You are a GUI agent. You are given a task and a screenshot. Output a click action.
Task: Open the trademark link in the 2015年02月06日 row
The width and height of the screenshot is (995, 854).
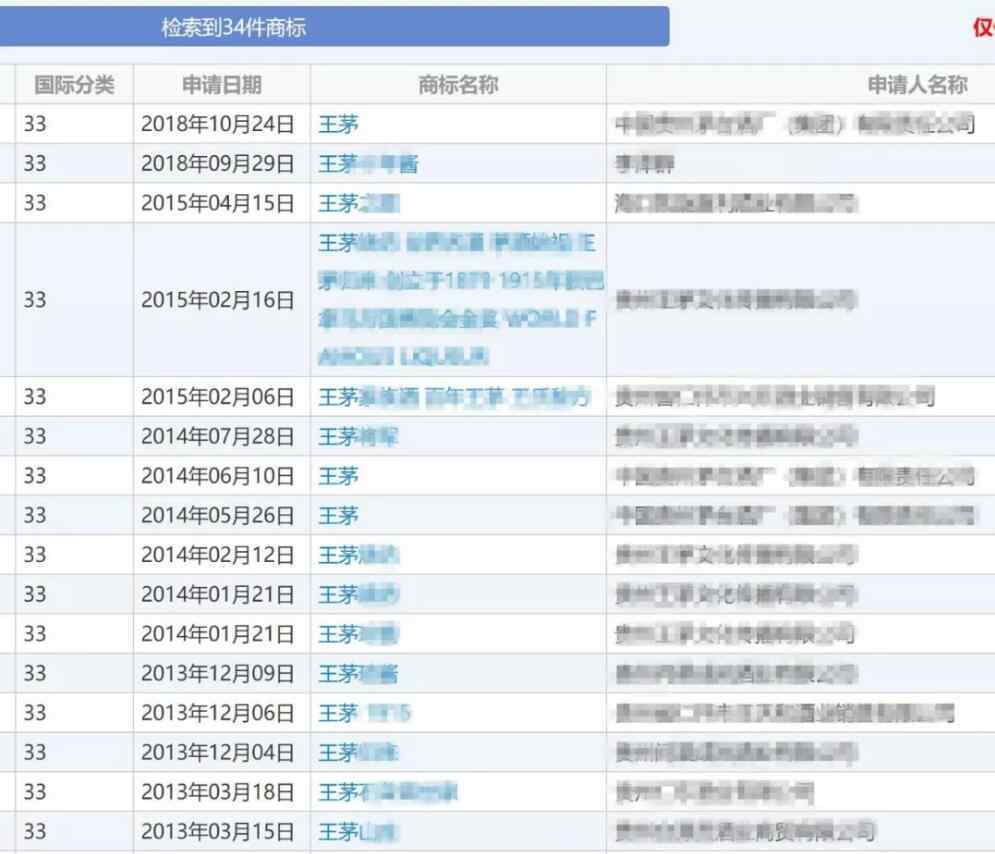pos(454,397)
